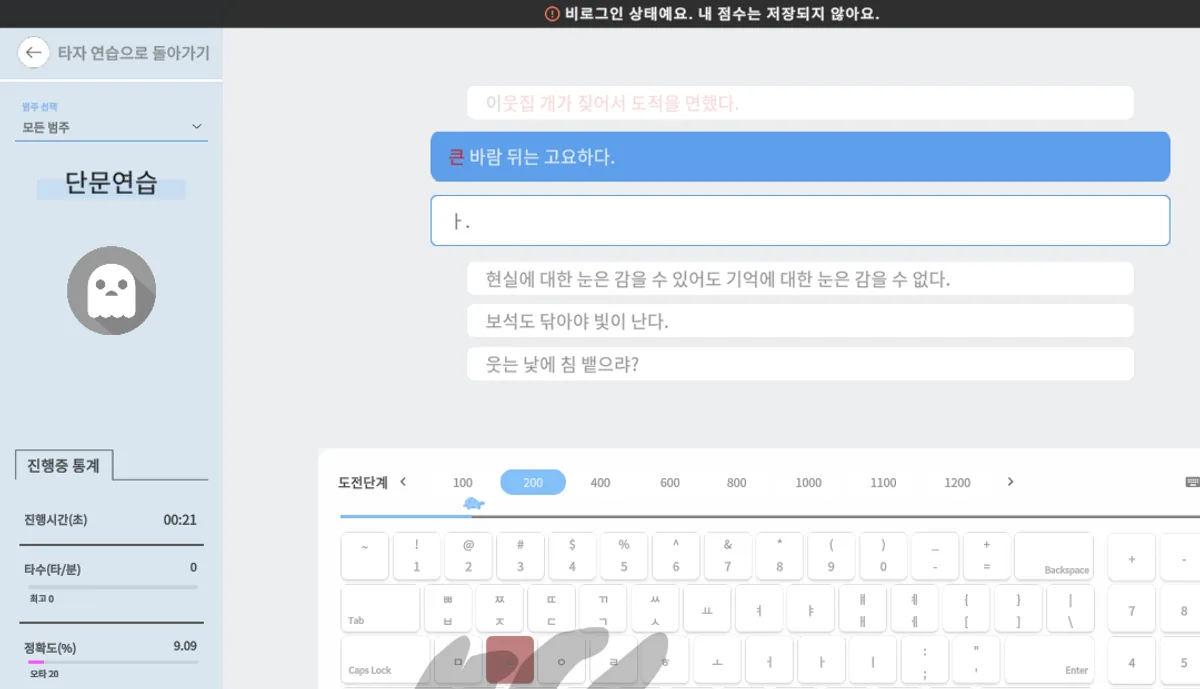This screenshot has height=689, width=1200.
Task: Open the 범주 선택 category dropdown
Action: [111, 127]
